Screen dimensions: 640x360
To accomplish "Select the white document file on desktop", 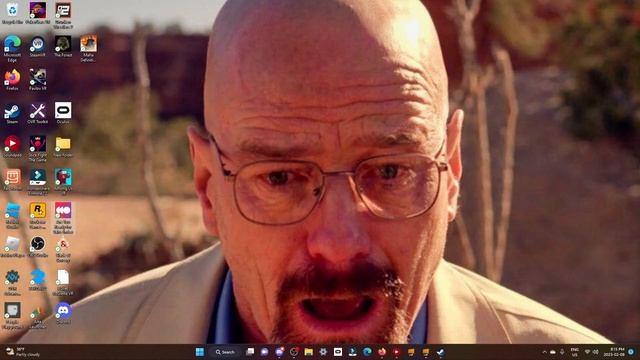I will (63, 282).
